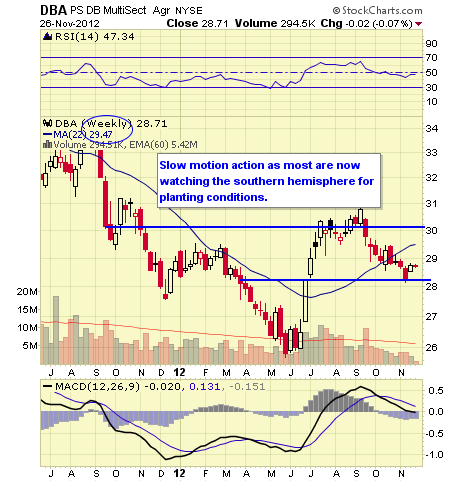This screenshot has height=482, width=460.
Task: Click the volume bars icon in the legend
Action: tap(47, 144)
